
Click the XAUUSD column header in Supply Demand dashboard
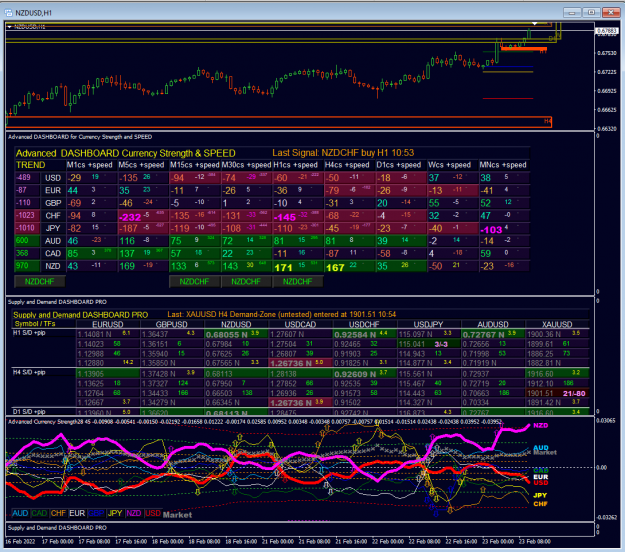[x=557, y=324]
